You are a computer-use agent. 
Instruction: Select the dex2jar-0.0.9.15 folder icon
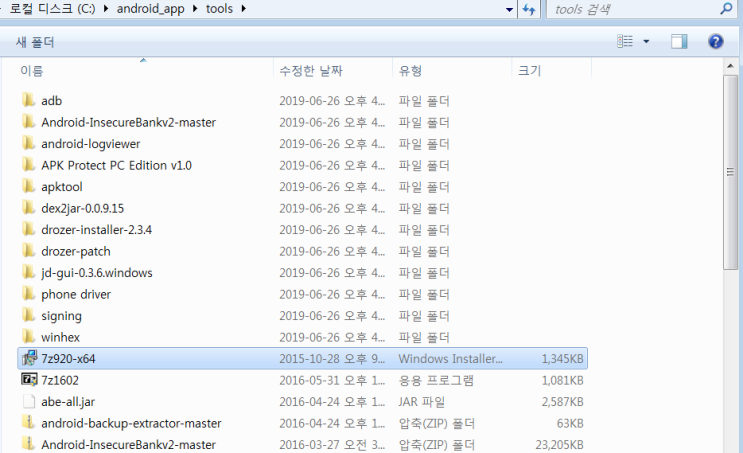(28, 208)
